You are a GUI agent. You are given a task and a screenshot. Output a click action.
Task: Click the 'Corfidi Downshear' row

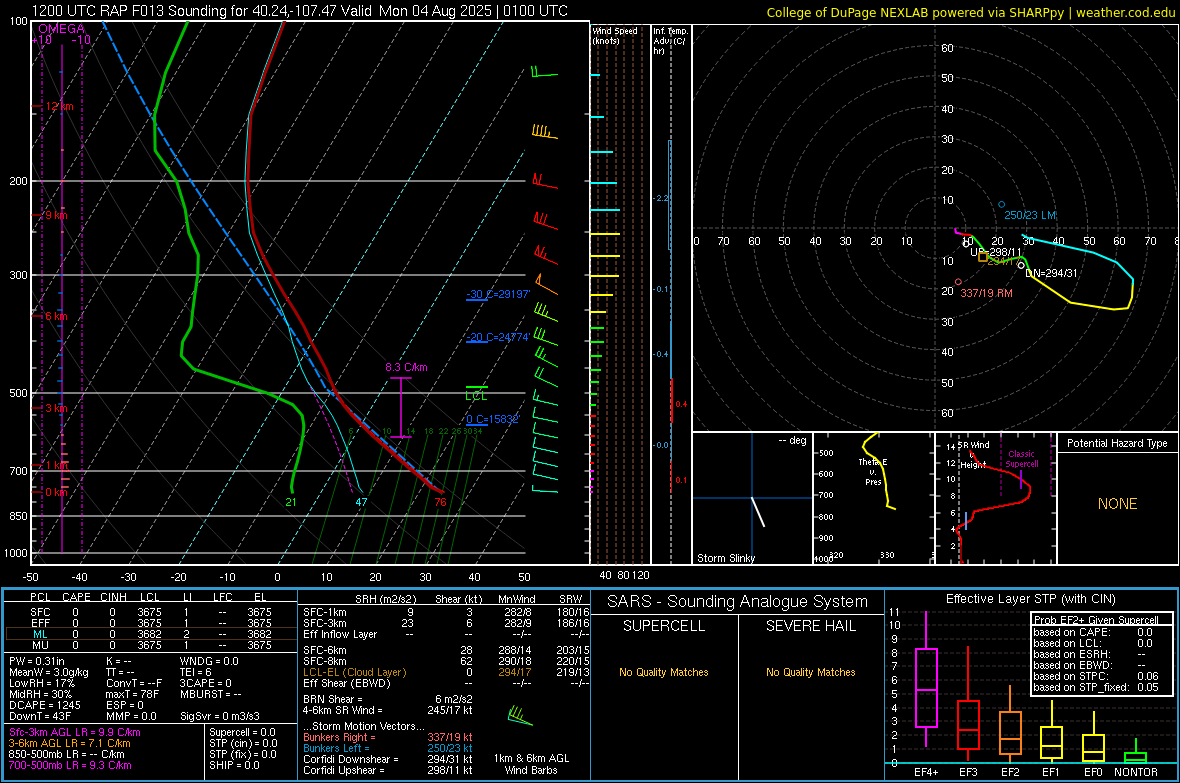pyautogui.click(x=388, y=759)
